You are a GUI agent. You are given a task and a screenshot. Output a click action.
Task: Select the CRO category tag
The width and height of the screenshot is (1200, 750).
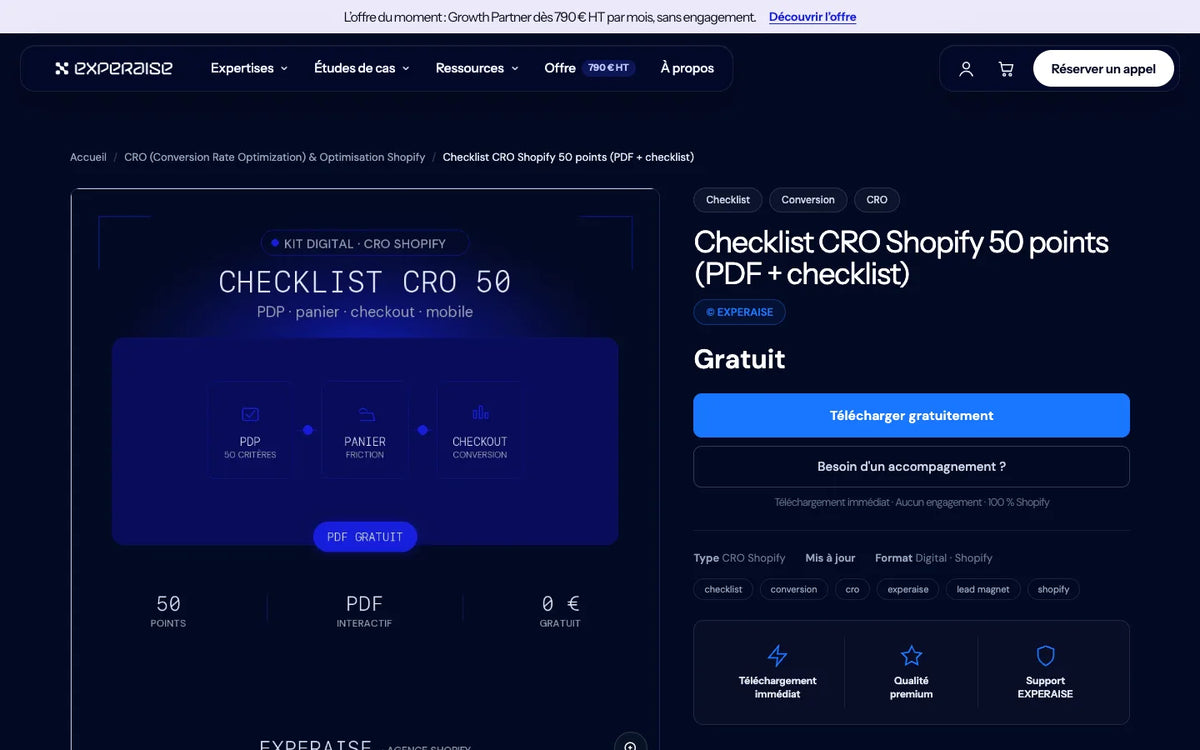(877, 200)
